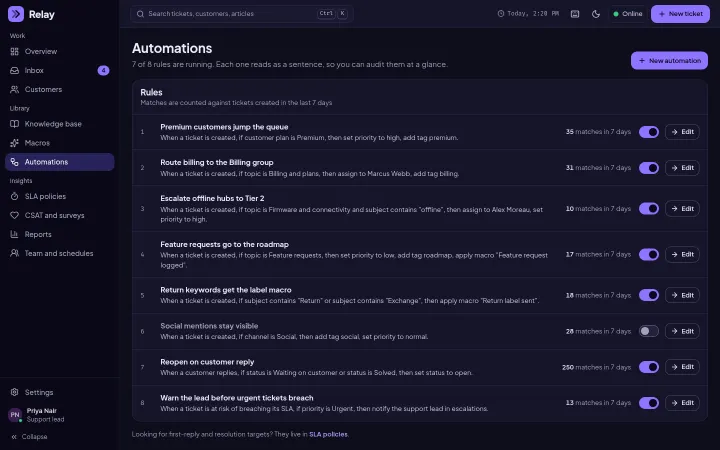Edit Social mentions stay visible rule
The width and height of the screenshot is (720, 450).
click(682, 331)
